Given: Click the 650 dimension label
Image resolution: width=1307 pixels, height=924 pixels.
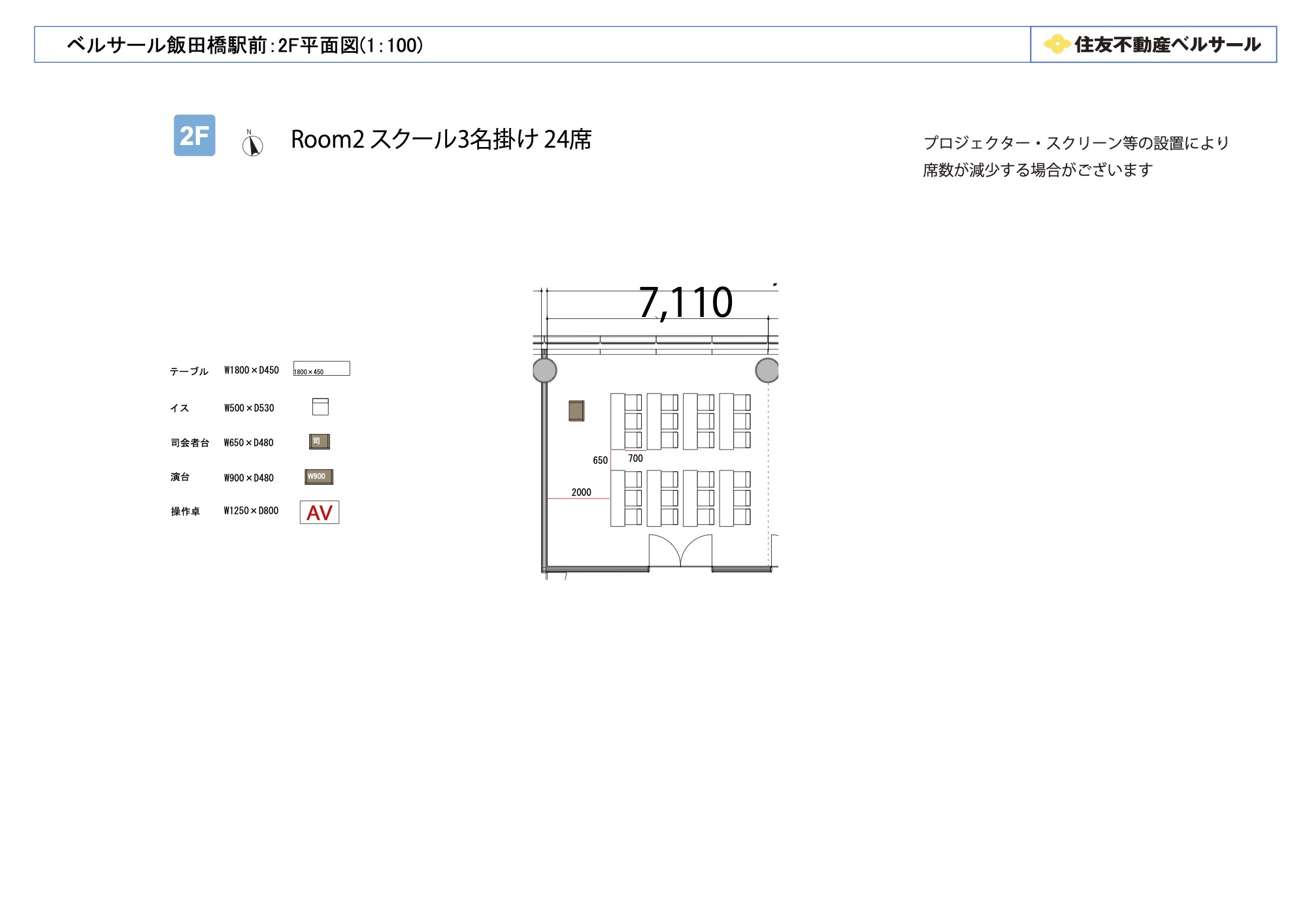Looking at the screenshot, I should point(600,460).
